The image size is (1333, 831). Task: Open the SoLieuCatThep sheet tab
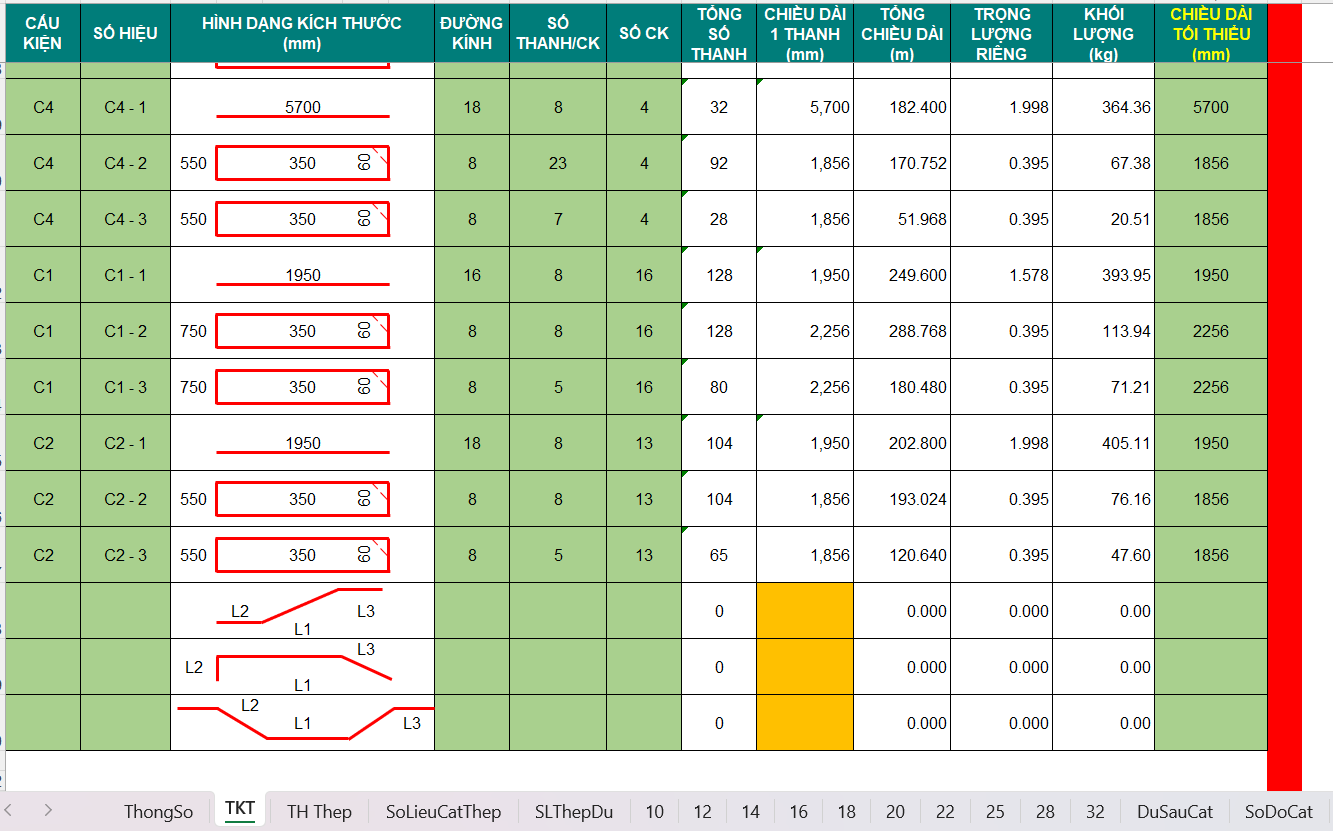443,811
